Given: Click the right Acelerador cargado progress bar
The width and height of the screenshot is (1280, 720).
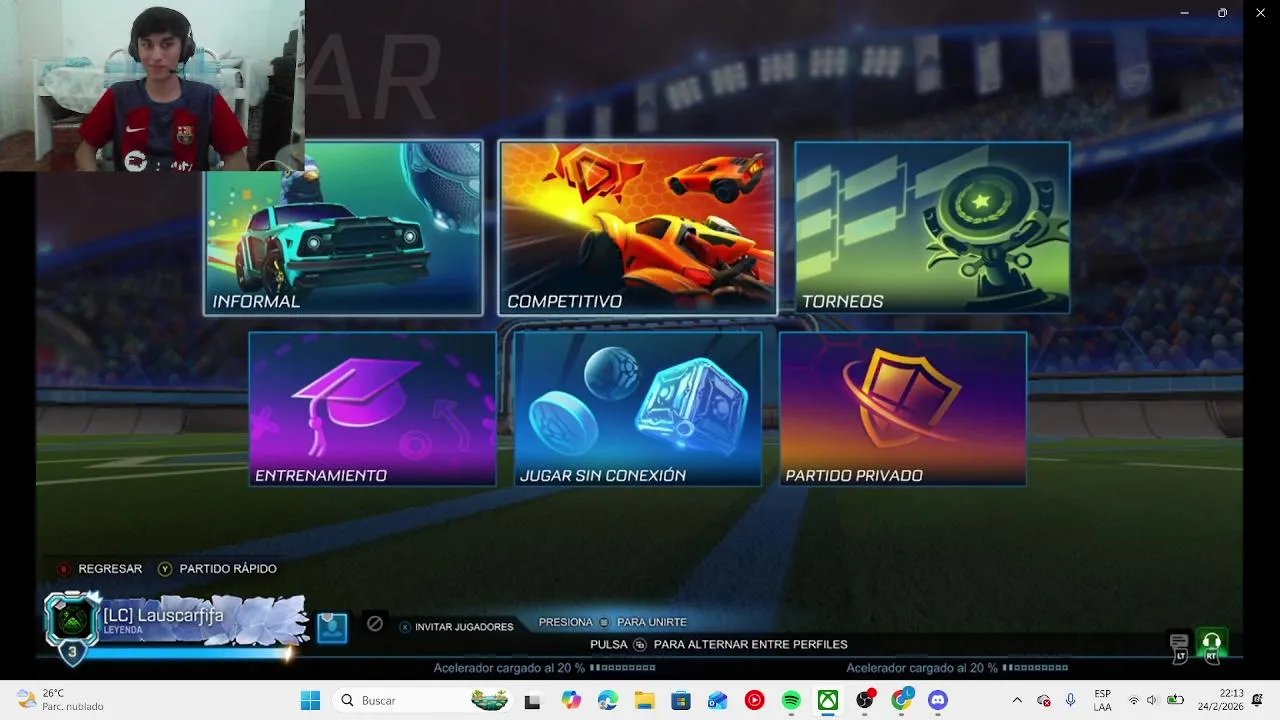Looking at the screenshot, I should tap(1036, 667).
